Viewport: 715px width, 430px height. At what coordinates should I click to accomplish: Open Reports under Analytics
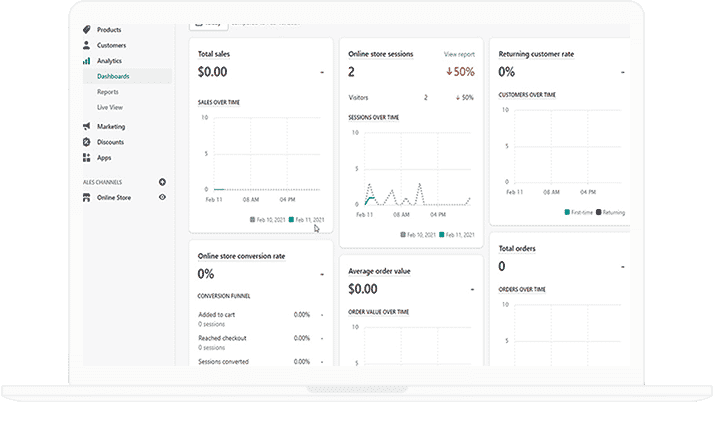pos(108,92)
